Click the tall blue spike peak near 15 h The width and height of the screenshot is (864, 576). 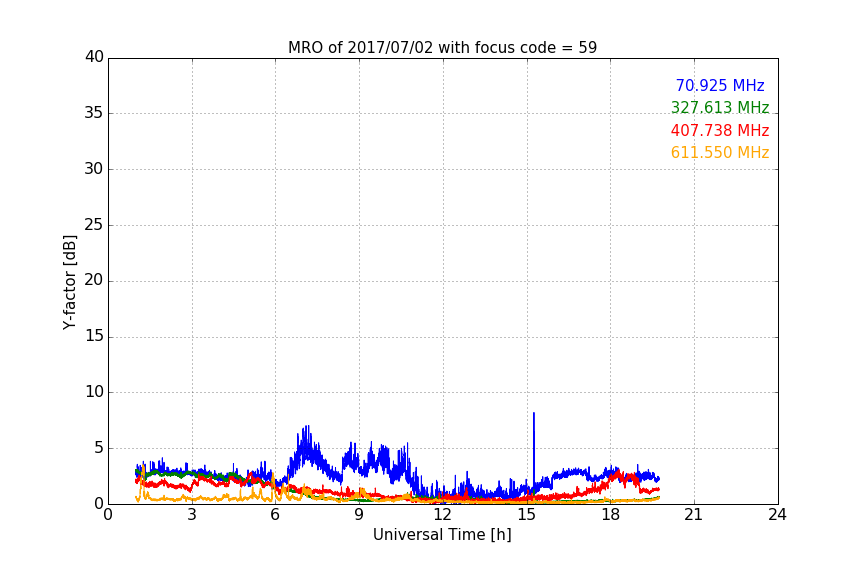(533, 413)
